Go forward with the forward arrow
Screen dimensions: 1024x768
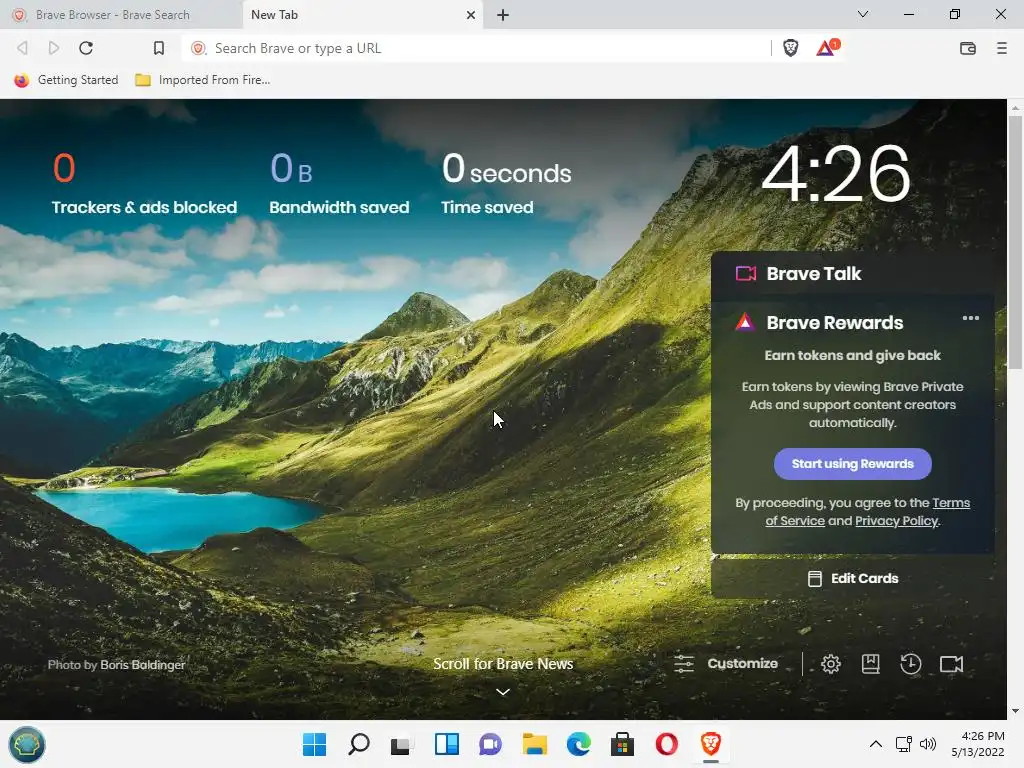point(54,48)
